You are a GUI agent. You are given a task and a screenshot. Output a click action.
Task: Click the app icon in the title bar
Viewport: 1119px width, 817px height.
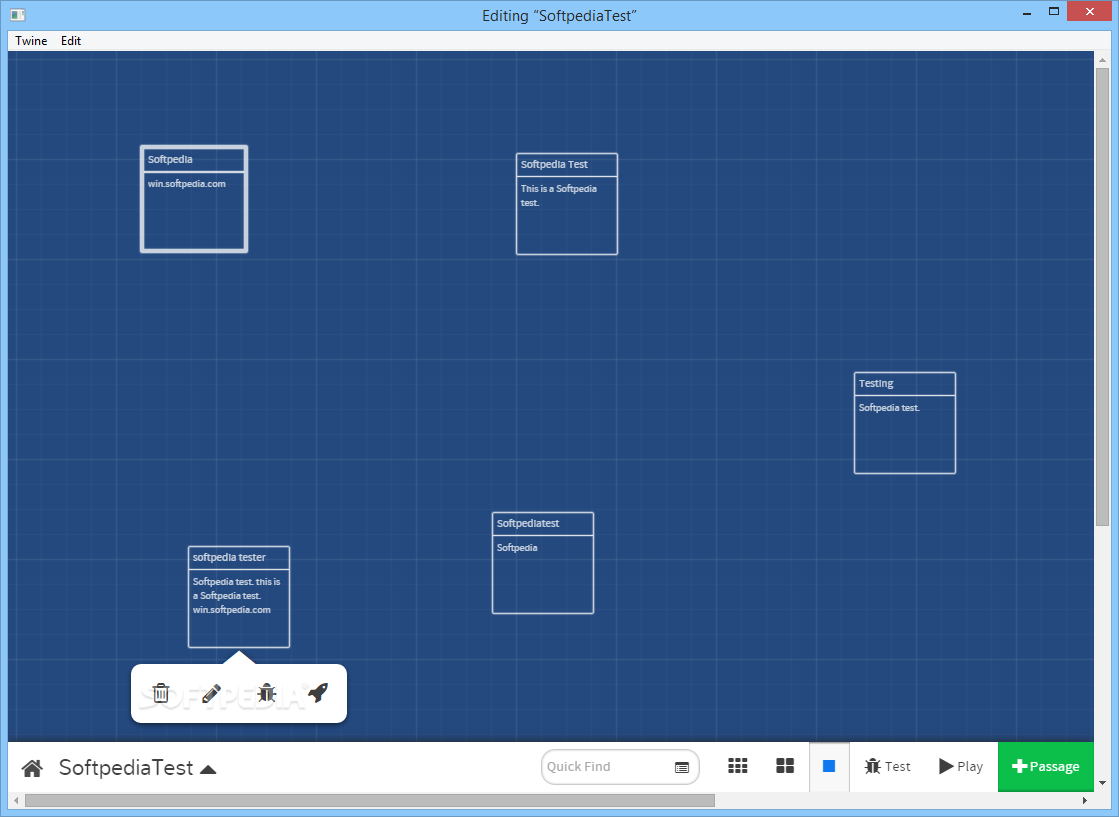point(18,14)
